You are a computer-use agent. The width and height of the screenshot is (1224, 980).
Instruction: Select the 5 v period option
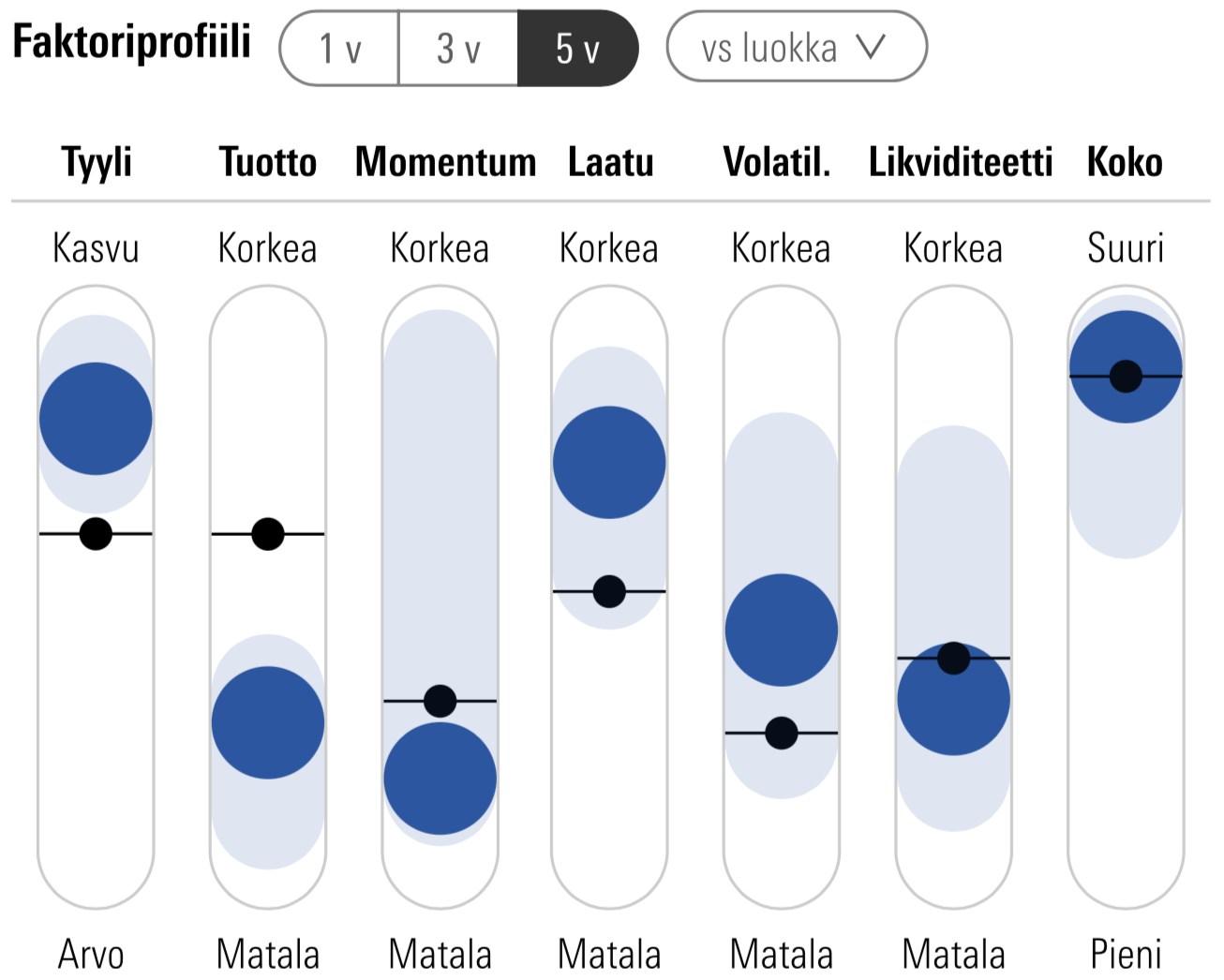[577, 49]
